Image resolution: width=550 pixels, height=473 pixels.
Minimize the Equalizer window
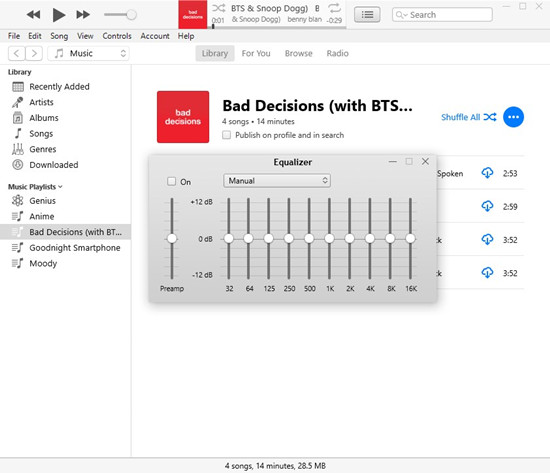393,161
